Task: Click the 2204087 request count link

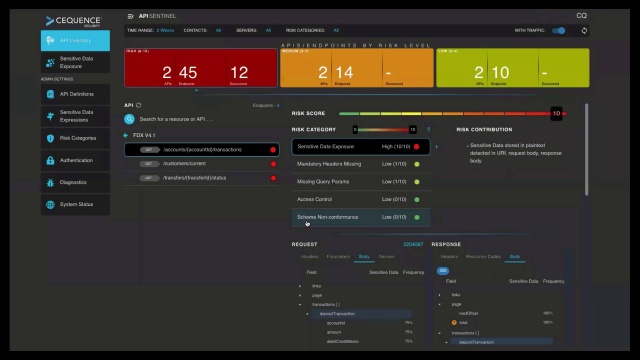Action: coord(413,244)
